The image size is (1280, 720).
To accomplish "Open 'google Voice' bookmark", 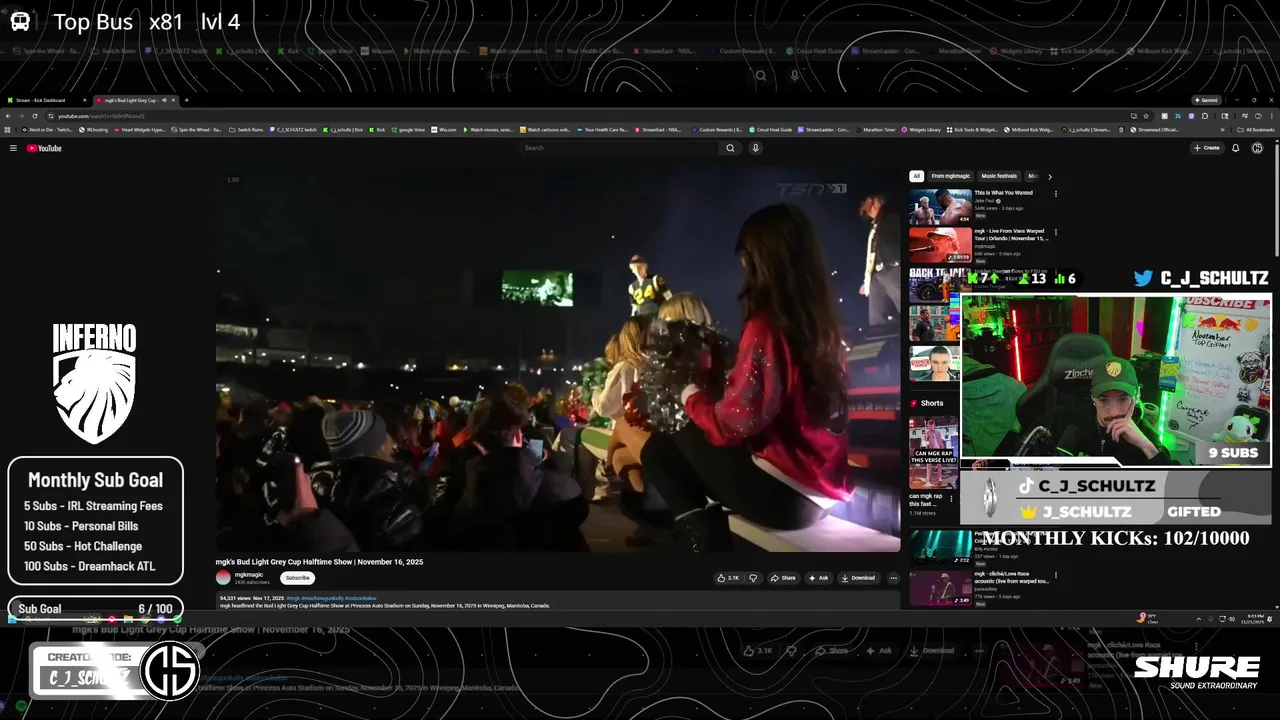I will (408, 130).
